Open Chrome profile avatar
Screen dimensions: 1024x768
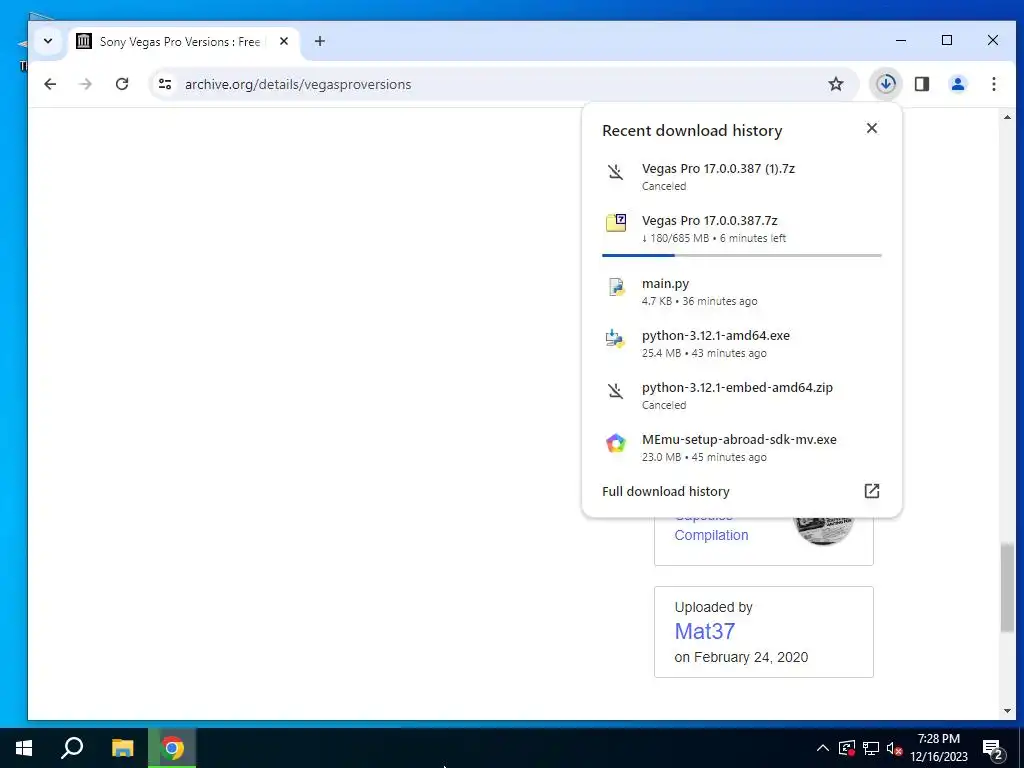tap(957, 84)
